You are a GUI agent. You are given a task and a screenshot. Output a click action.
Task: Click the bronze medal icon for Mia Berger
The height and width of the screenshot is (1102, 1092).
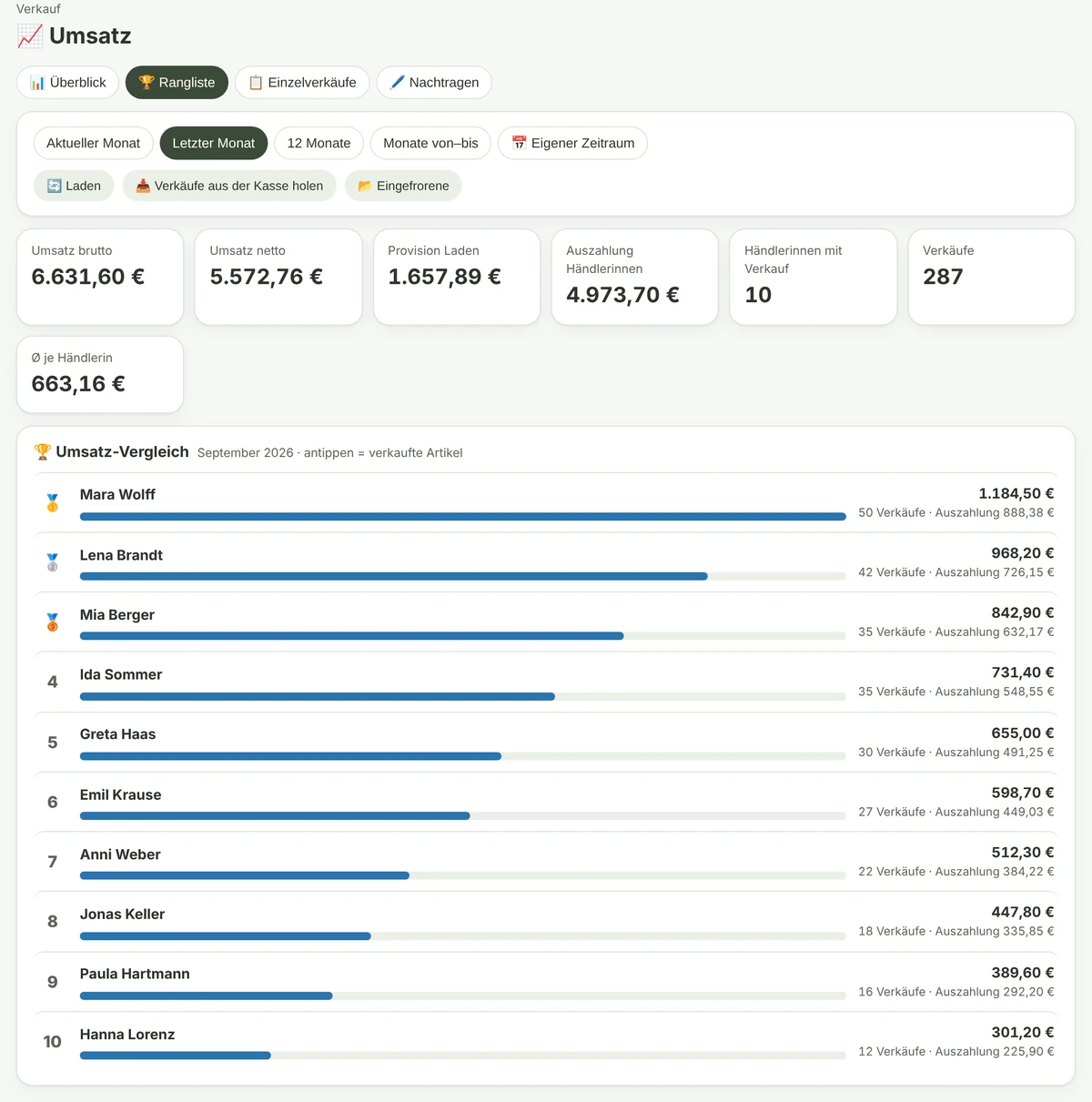[53, 622]
